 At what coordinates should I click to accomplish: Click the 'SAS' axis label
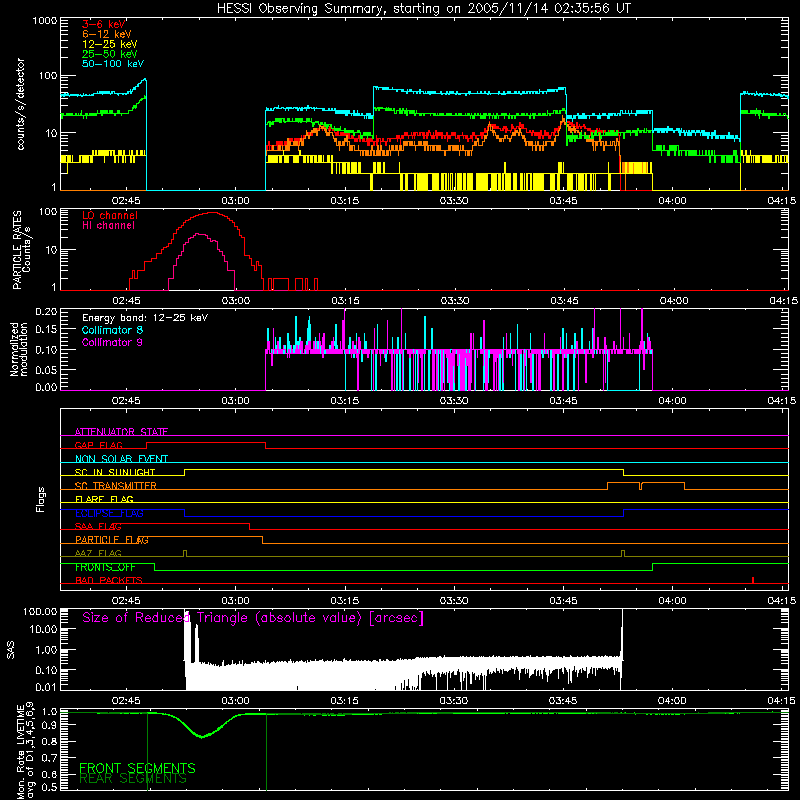click(11, 650)
